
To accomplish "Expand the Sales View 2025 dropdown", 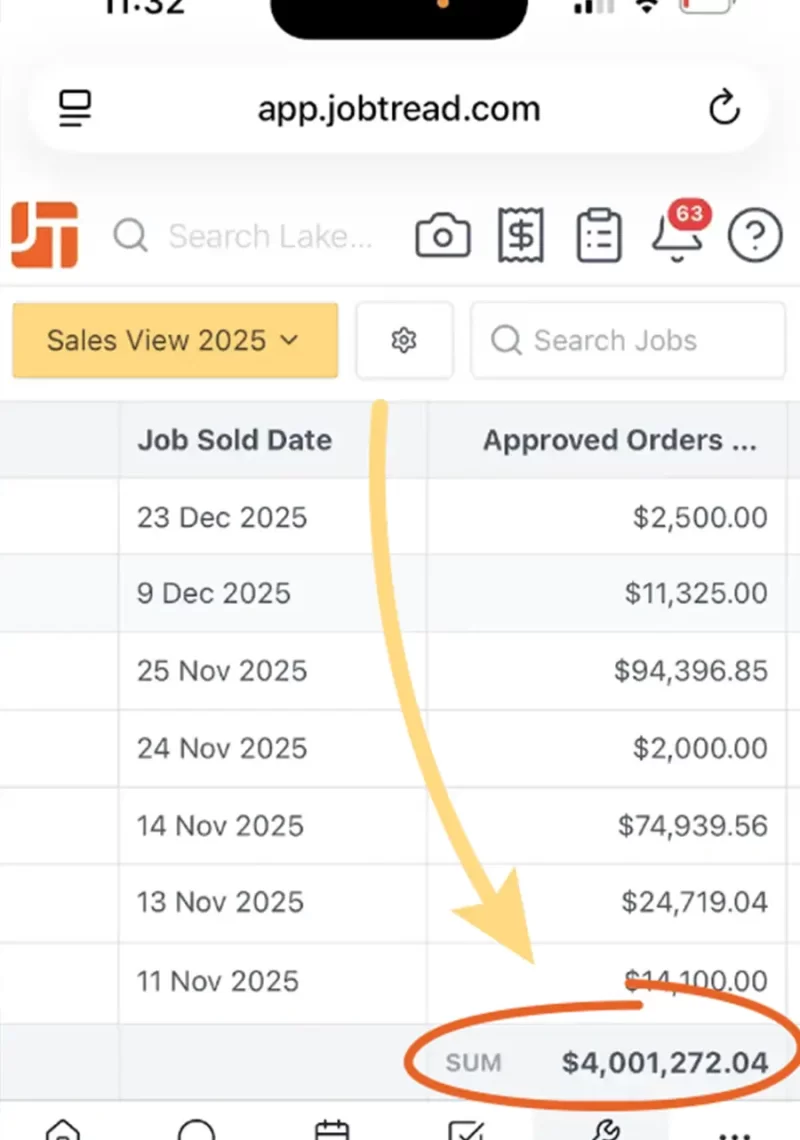I will pos(174,340).
